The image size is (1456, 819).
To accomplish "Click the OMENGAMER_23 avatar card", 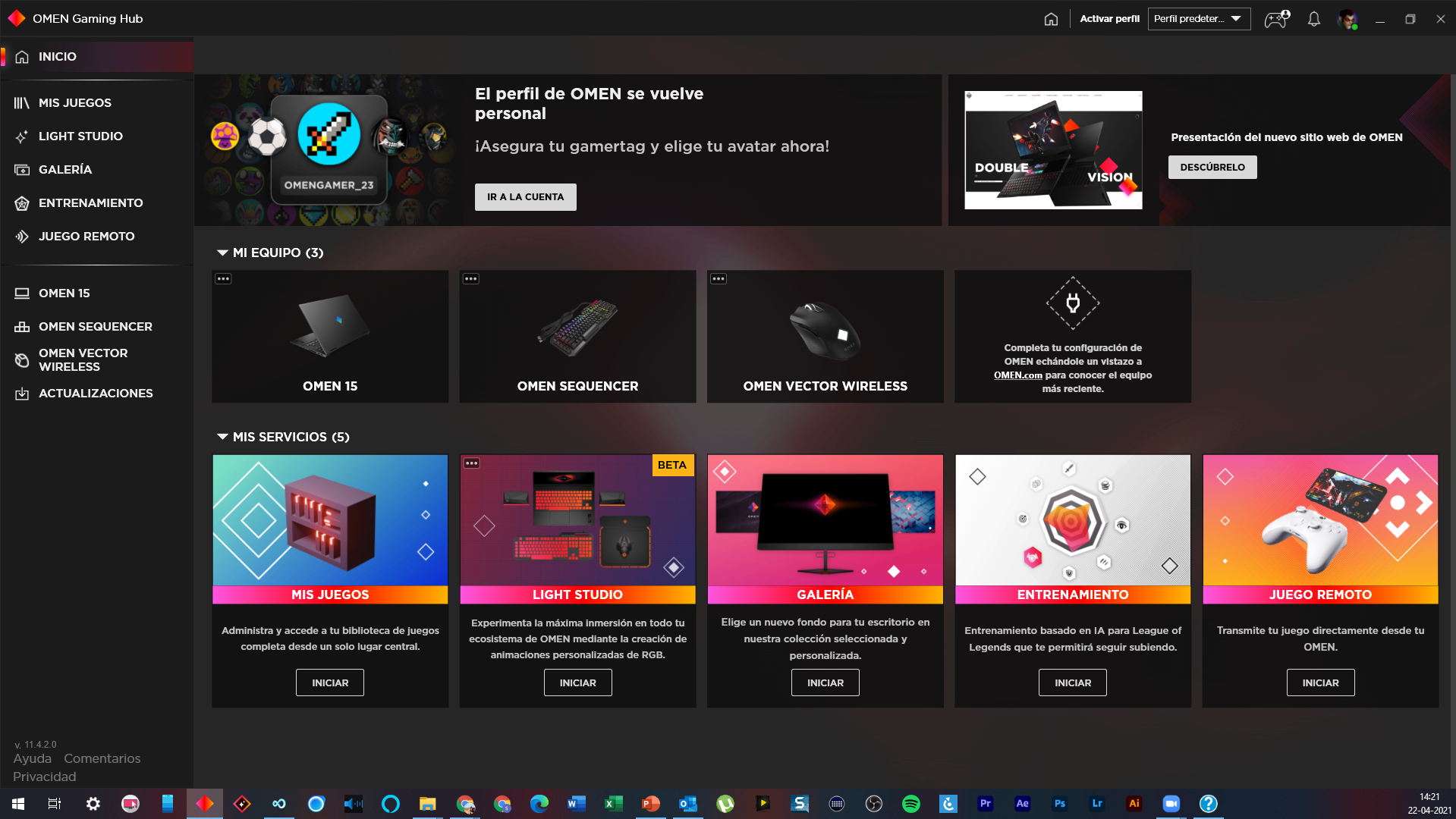I will click(x=329, y=149).
